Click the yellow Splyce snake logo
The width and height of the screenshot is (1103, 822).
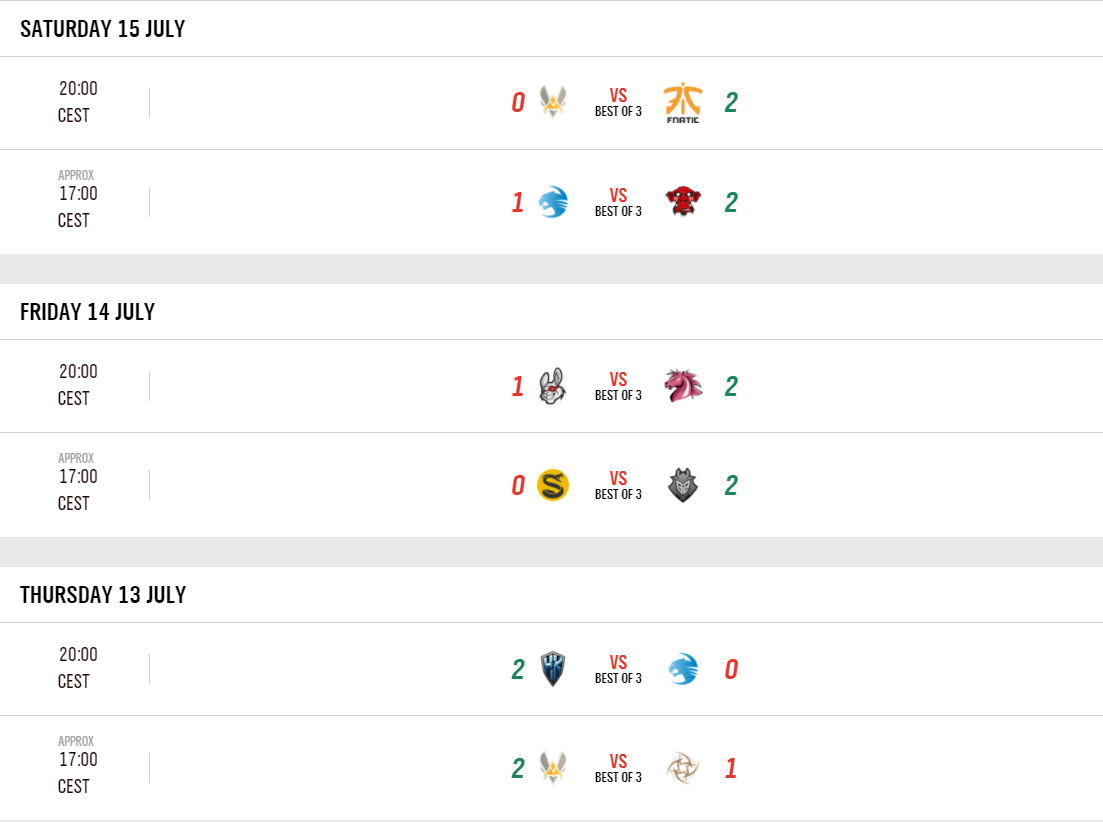tap(553, 486)
